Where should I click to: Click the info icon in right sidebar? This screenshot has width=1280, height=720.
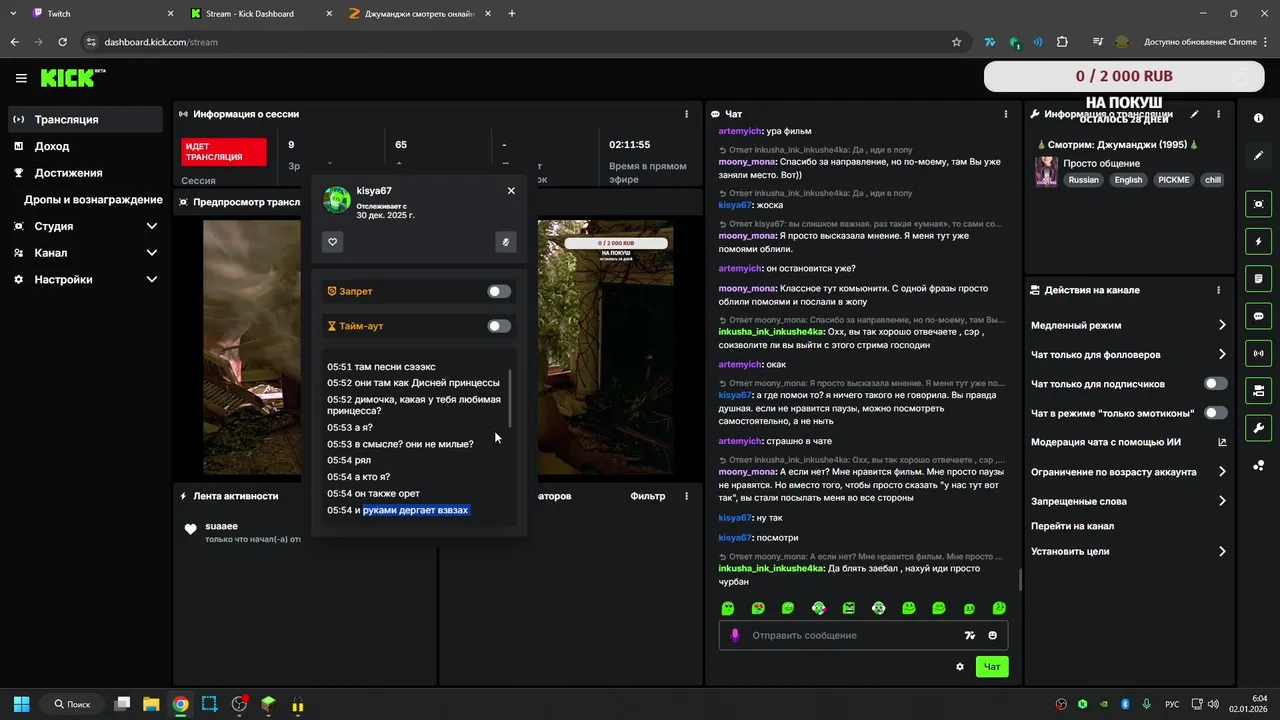pos(1258,118)
